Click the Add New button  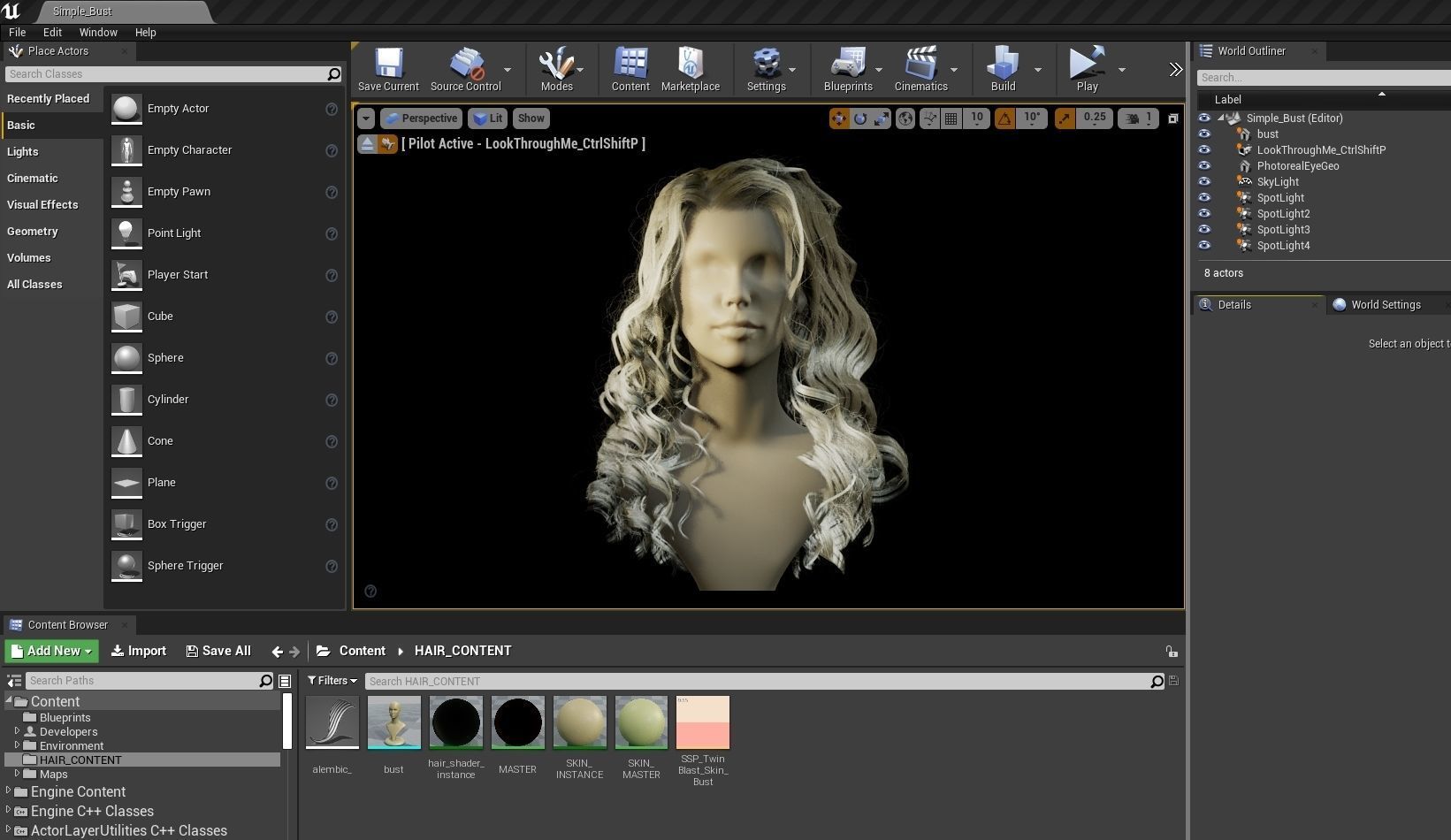(x=51, y=651)
